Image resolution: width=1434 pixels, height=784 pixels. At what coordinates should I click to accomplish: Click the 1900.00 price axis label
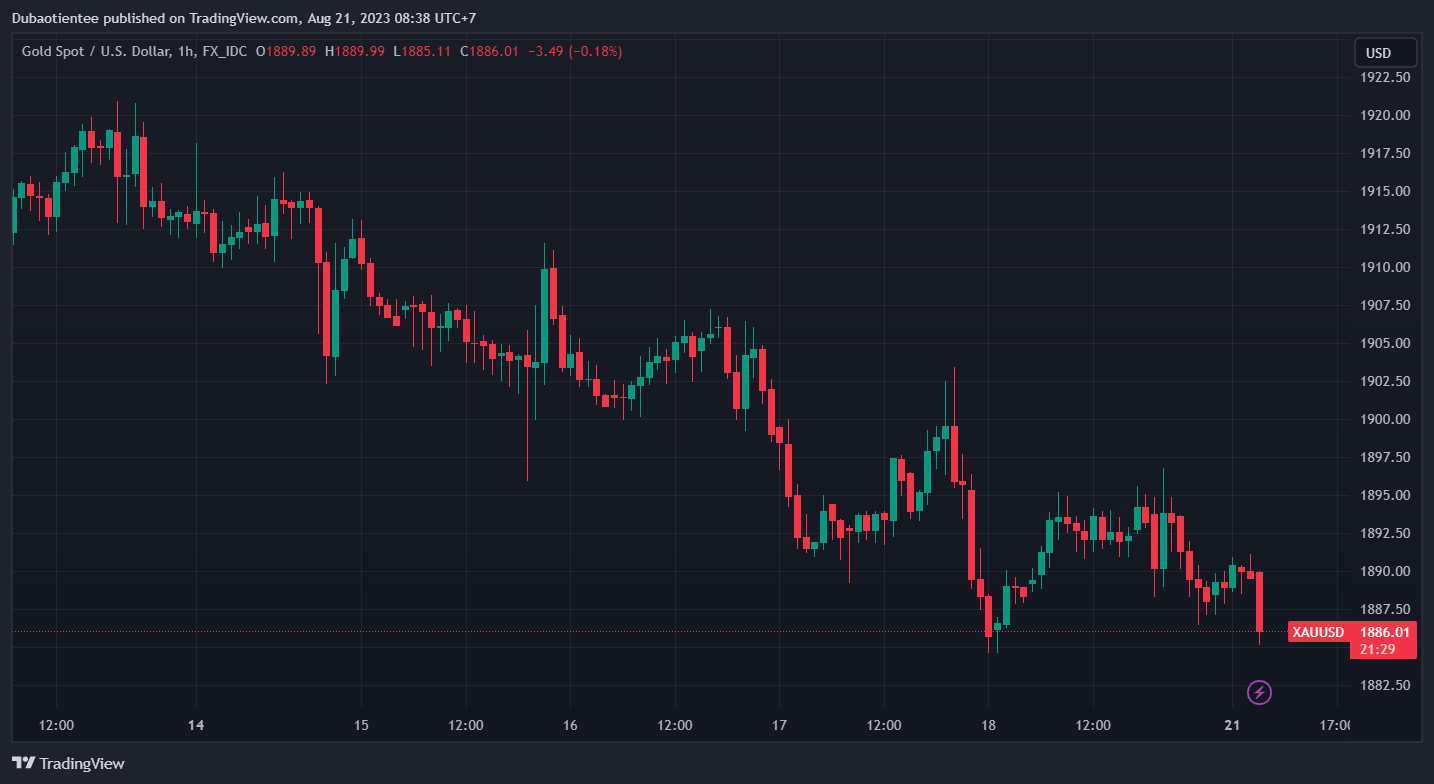coord(1384,419)
